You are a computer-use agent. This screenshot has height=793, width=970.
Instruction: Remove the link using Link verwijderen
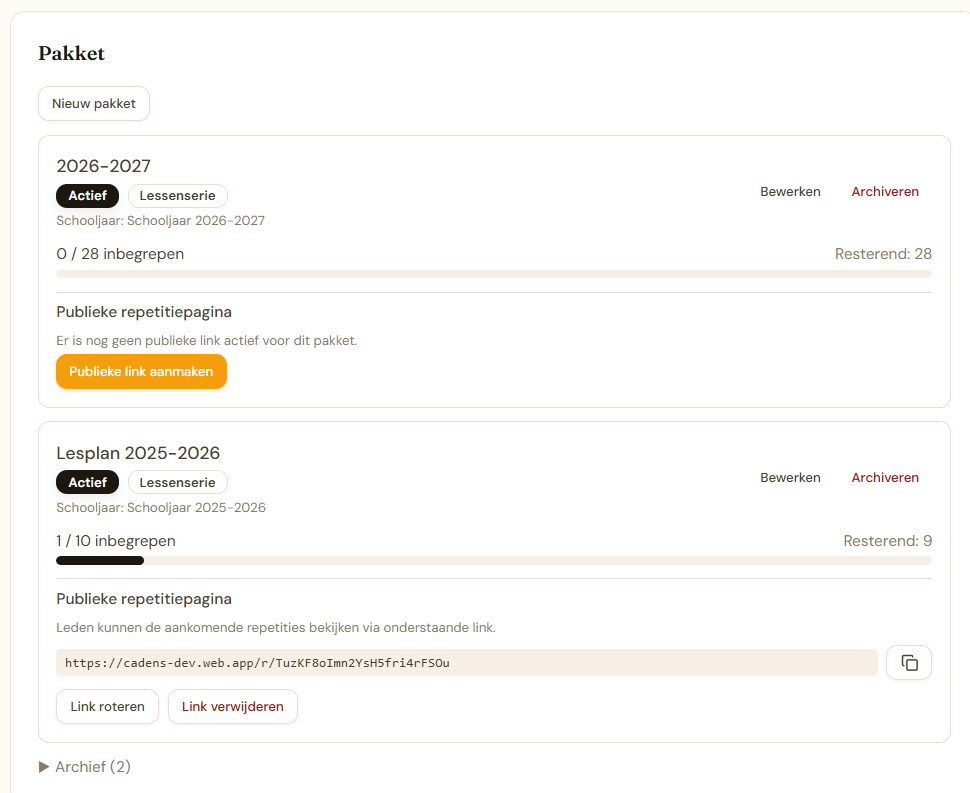[x=232, y=707]
